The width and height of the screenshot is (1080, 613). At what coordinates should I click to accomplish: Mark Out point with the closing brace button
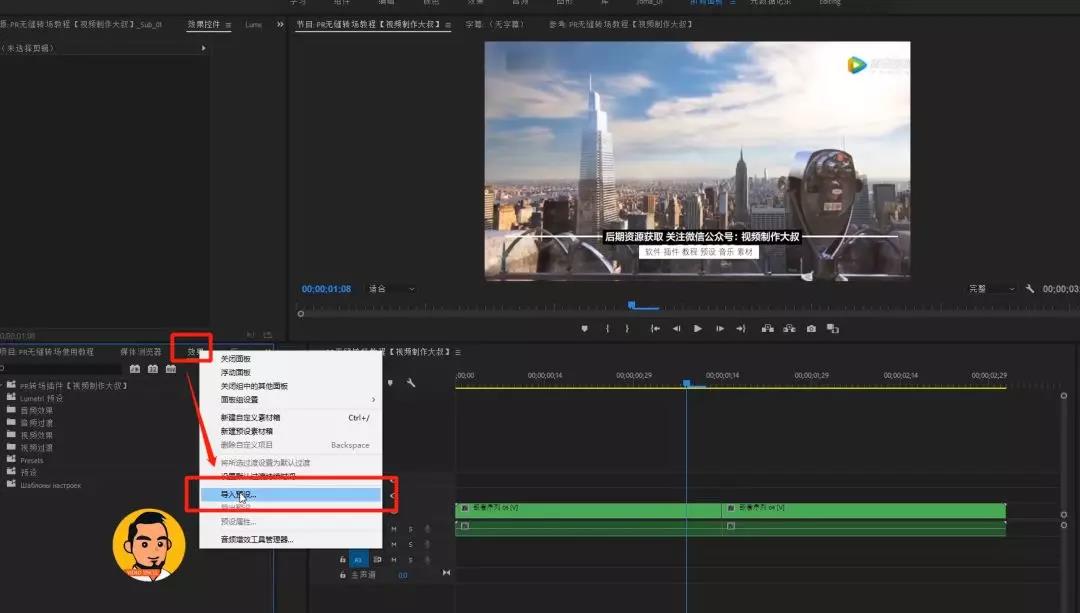coord(627,329)
